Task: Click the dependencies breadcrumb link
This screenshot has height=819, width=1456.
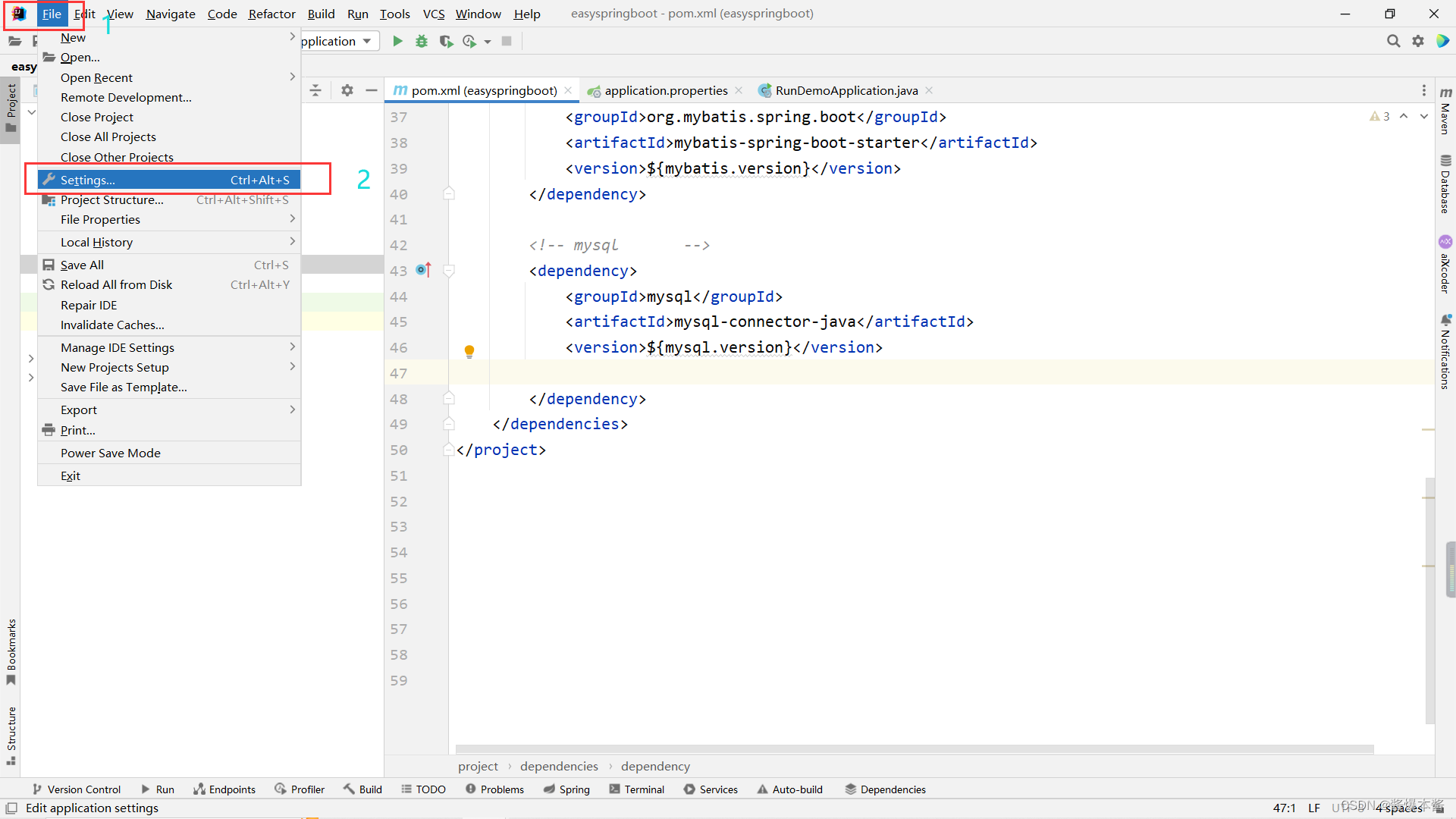Action: pos(559,766)
